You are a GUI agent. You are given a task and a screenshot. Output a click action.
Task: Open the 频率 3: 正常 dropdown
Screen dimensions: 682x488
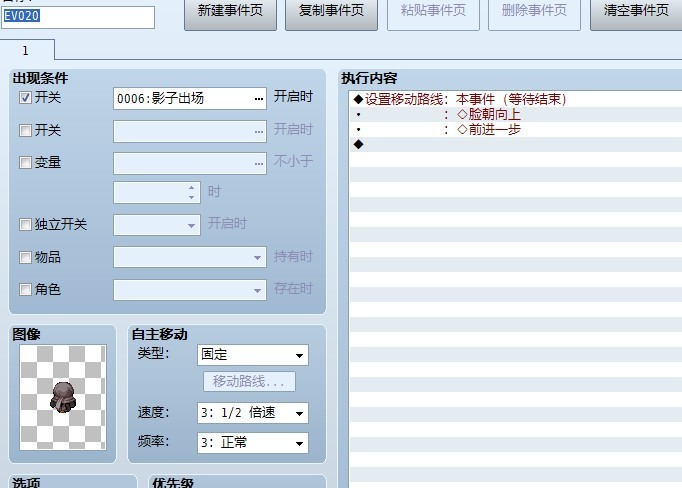(x=253, y=443)
